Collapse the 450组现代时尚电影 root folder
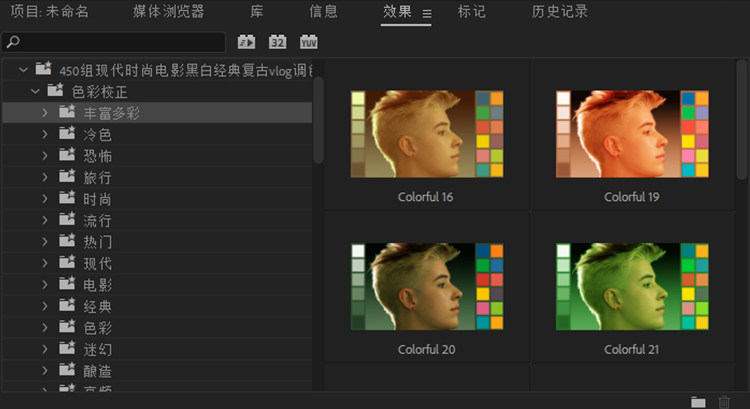Screen dimensions: 750x409 click(x=23, y=70)
